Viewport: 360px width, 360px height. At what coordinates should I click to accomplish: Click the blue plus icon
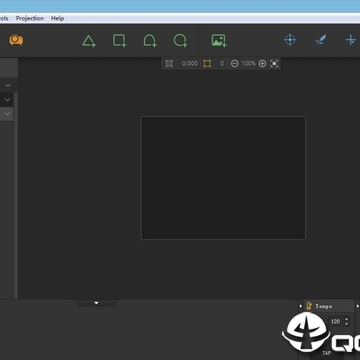coord(351,40)
